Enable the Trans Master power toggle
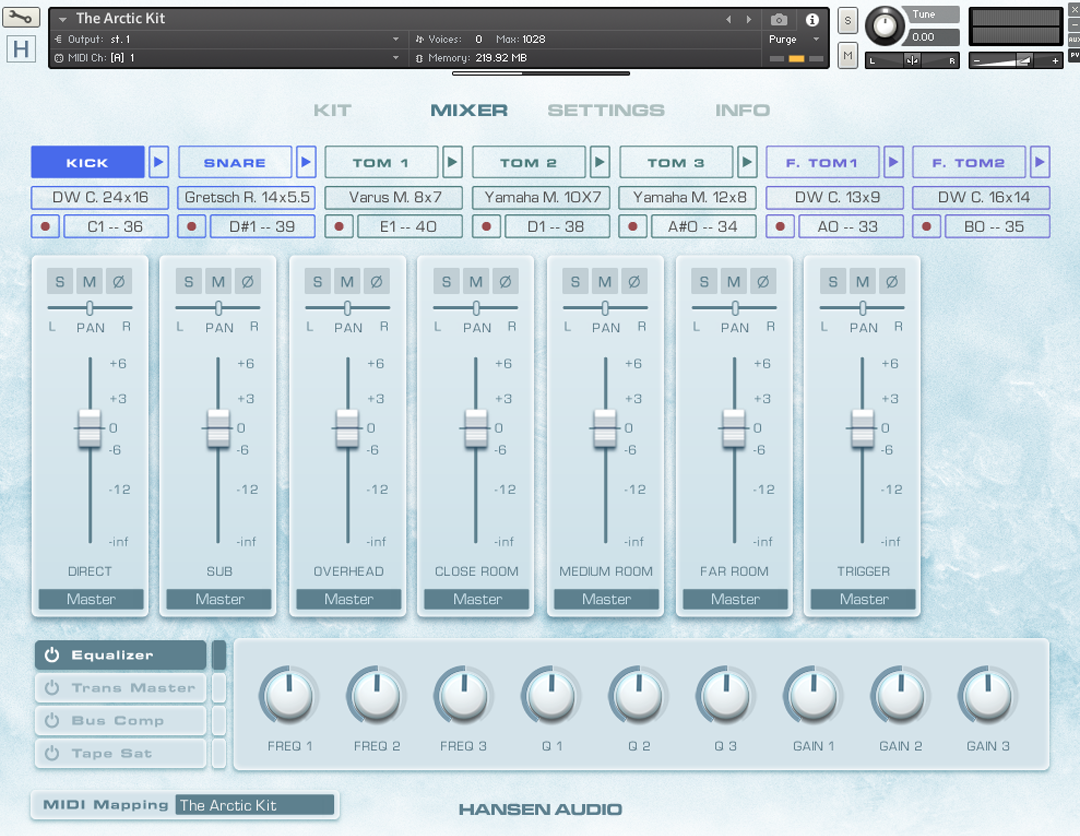This screenshot has width=1080, height=836. coord(52,688)
